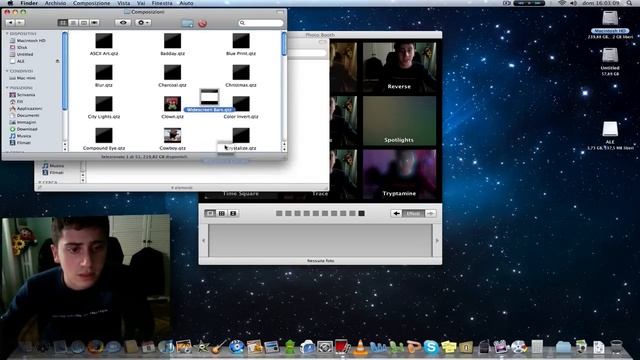Select 4-up photo mode in Photo Booth
640x360 pixels.
click(x=222, y=213)
